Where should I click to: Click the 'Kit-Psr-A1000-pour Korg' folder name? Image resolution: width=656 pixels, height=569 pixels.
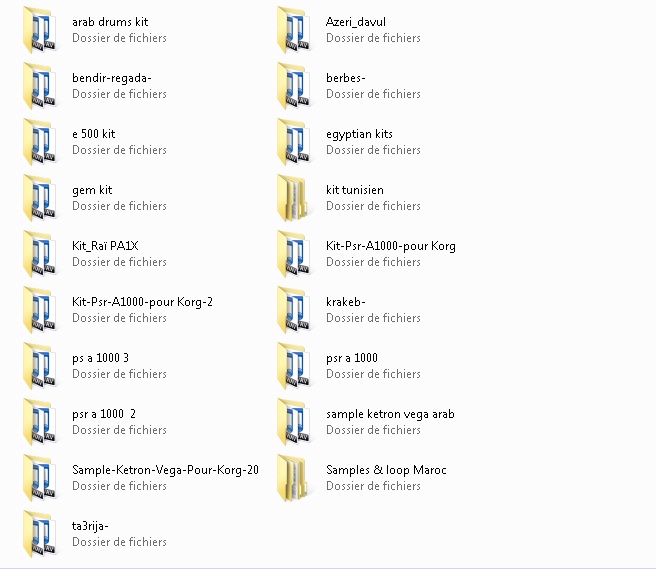(x=391, y=246)
